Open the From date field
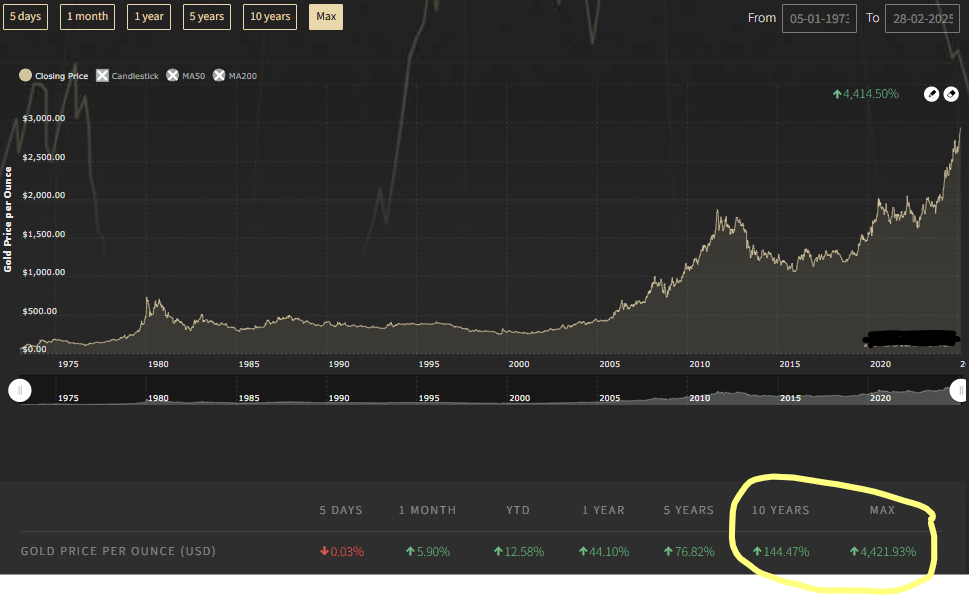 point(819,19)
